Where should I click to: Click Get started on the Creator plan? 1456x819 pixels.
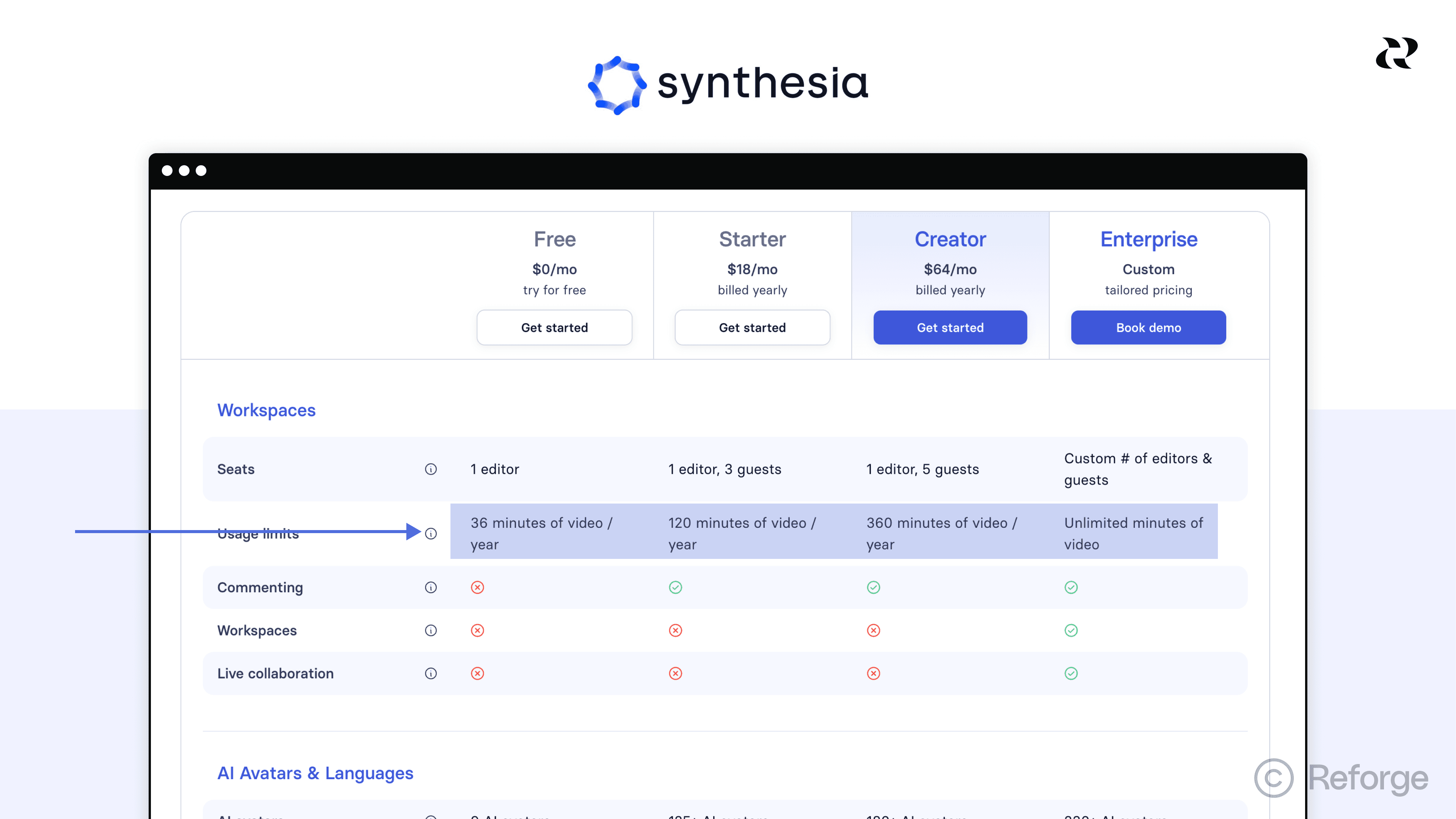950,327
